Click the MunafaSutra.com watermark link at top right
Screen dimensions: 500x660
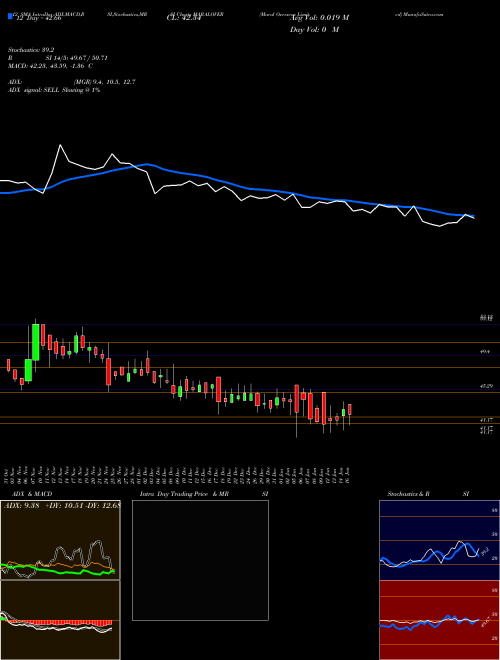click(419, 14)
